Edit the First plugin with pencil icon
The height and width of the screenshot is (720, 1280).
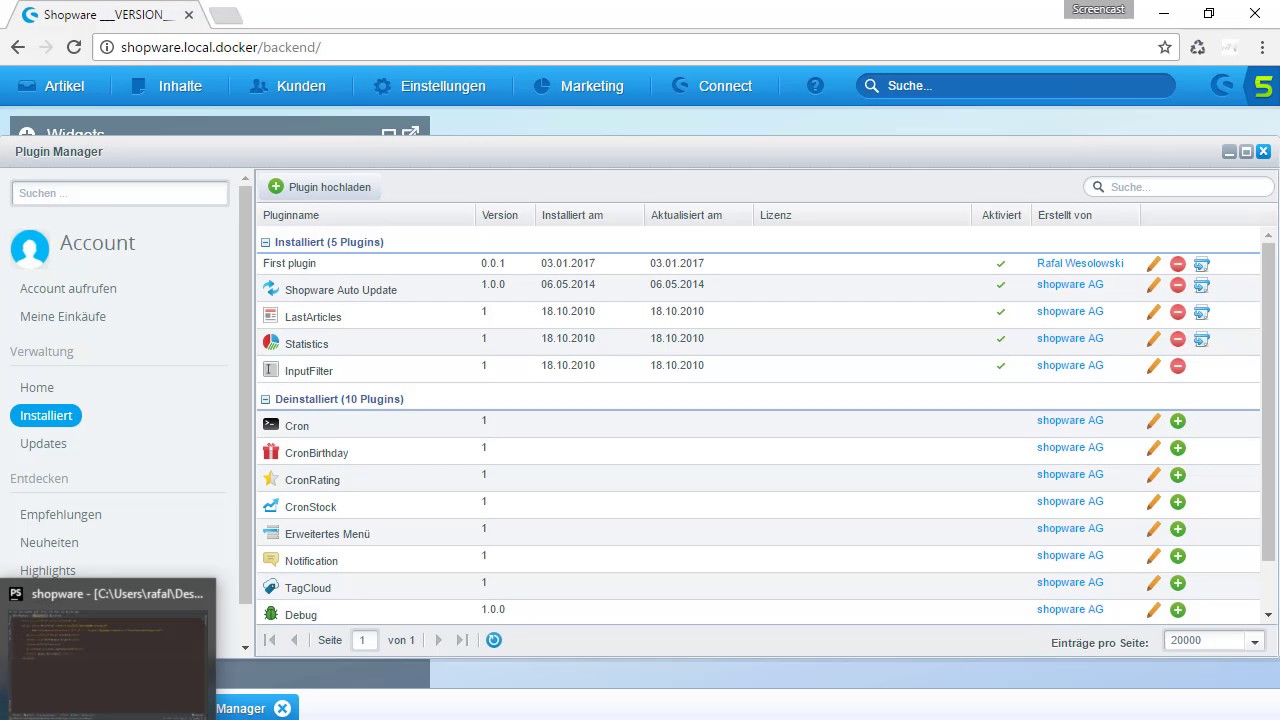click(1154, 264)
